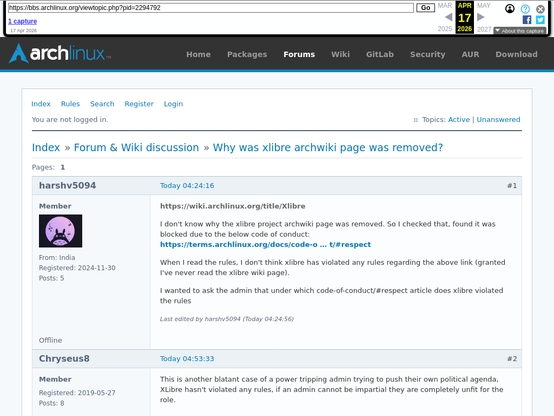Click 'Last edited by harshv5094' note
The width and height of the screenshot is (554, 416).
pos(227,319)
